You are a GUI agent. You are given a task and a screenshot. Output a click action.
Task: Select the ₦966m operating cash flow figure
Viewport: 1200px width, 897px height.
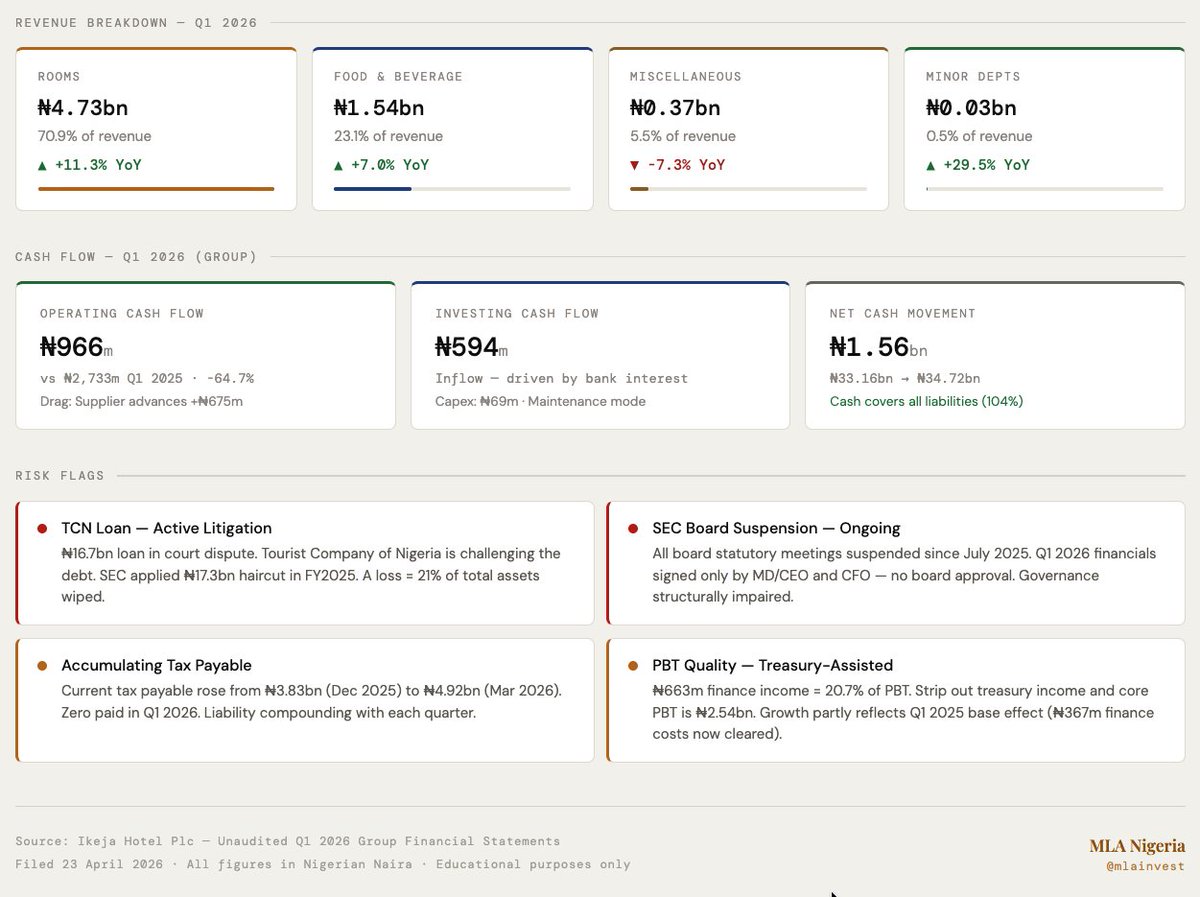click(x=77, y=347)
